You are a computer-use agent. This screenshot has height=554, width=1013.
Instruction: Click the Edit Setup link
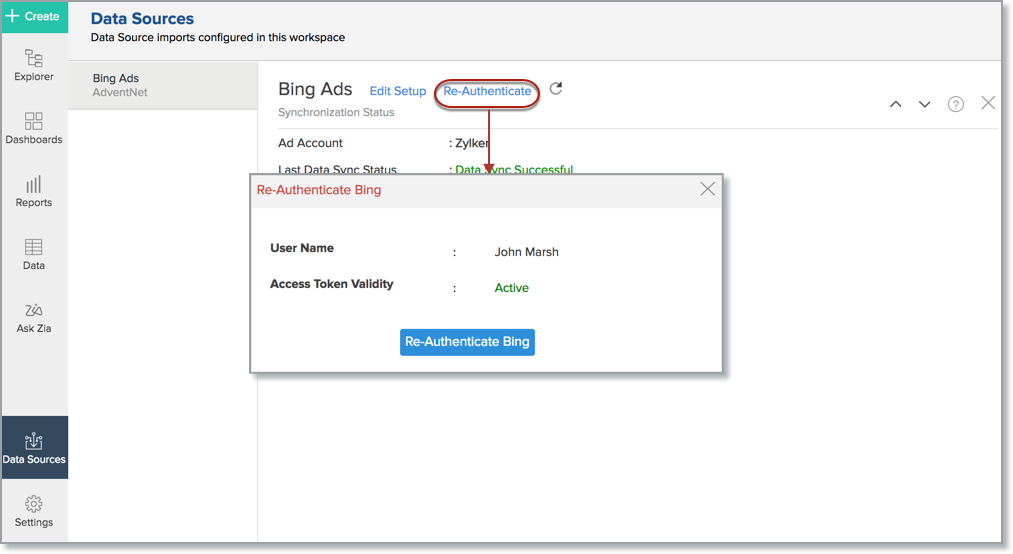[x=397, y=91]
